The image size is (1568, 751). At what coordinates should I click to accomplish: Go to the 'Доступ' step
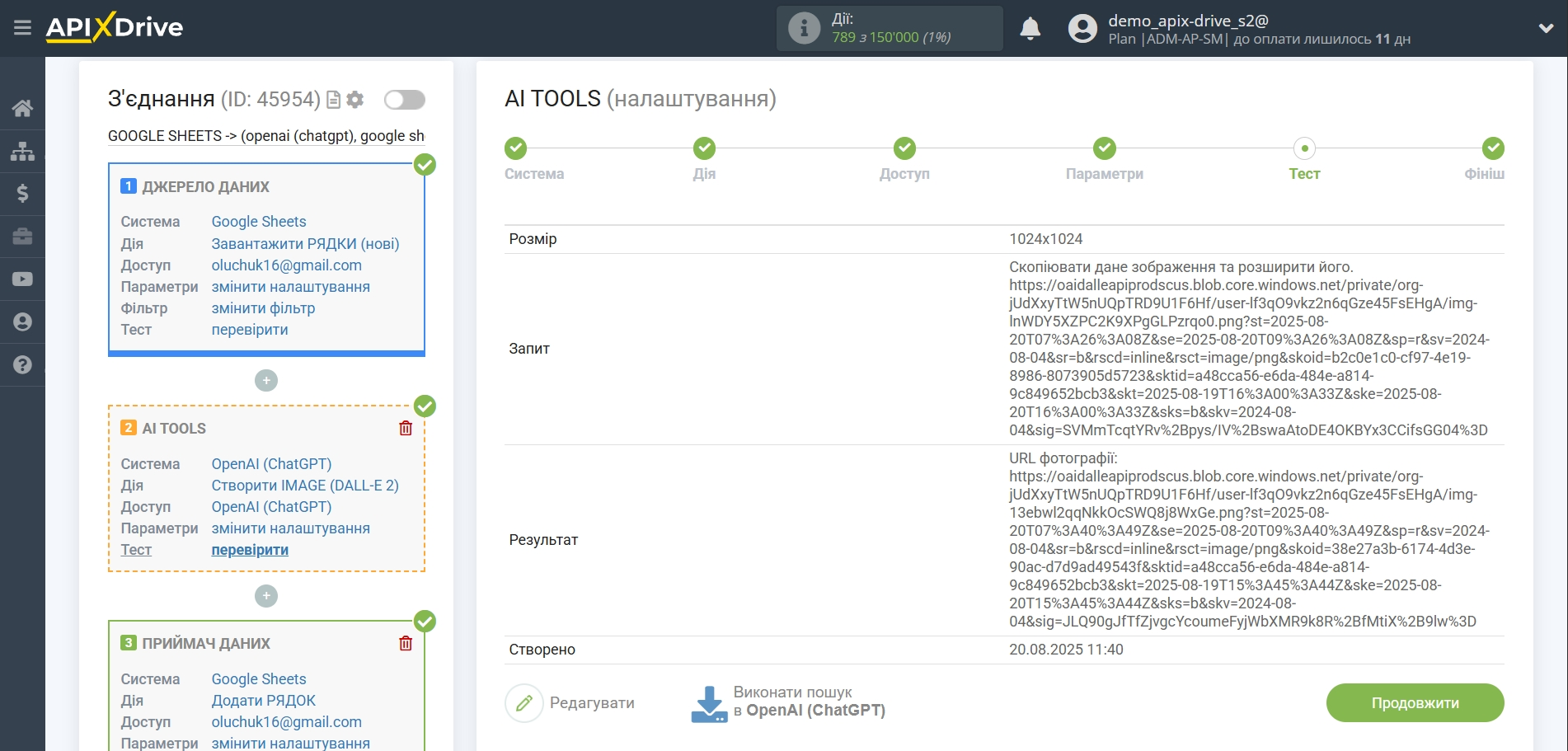(904, 148)
